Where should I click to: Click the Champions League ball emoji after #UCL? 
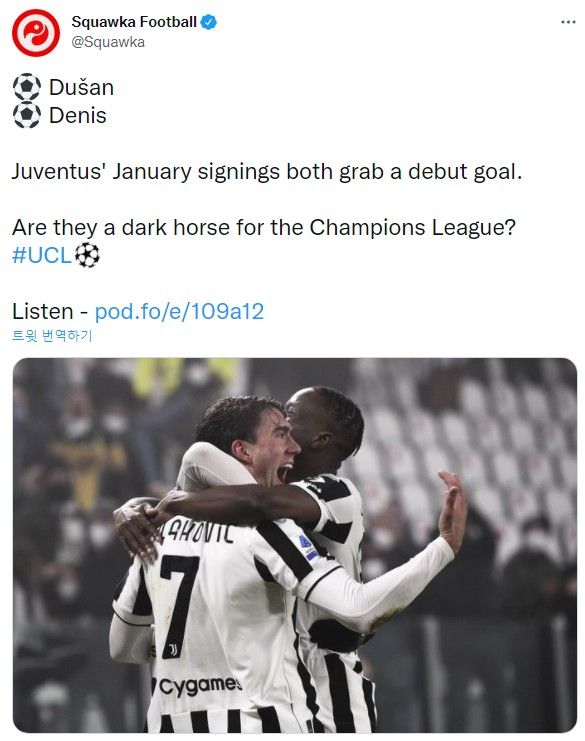[87, 255]
